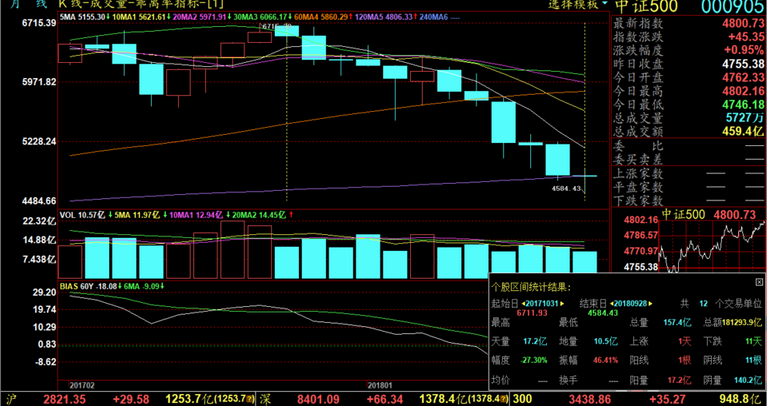The width and height of the screenshot is (768, 406).
Task: Click the 深 index value 8401.09 in status bar
Action: pos(319,400)
